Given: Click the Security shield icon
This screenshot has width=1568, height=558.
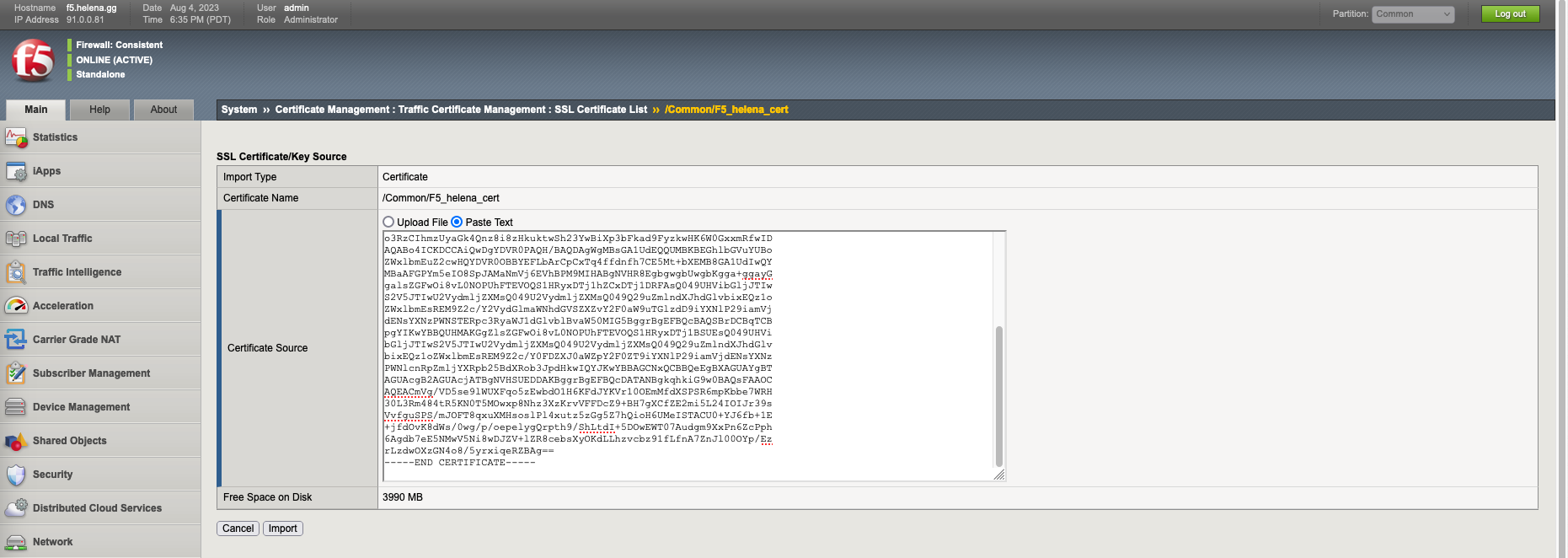Looking at the screenshot, I should pyautogui.click(x=16, y=475).
